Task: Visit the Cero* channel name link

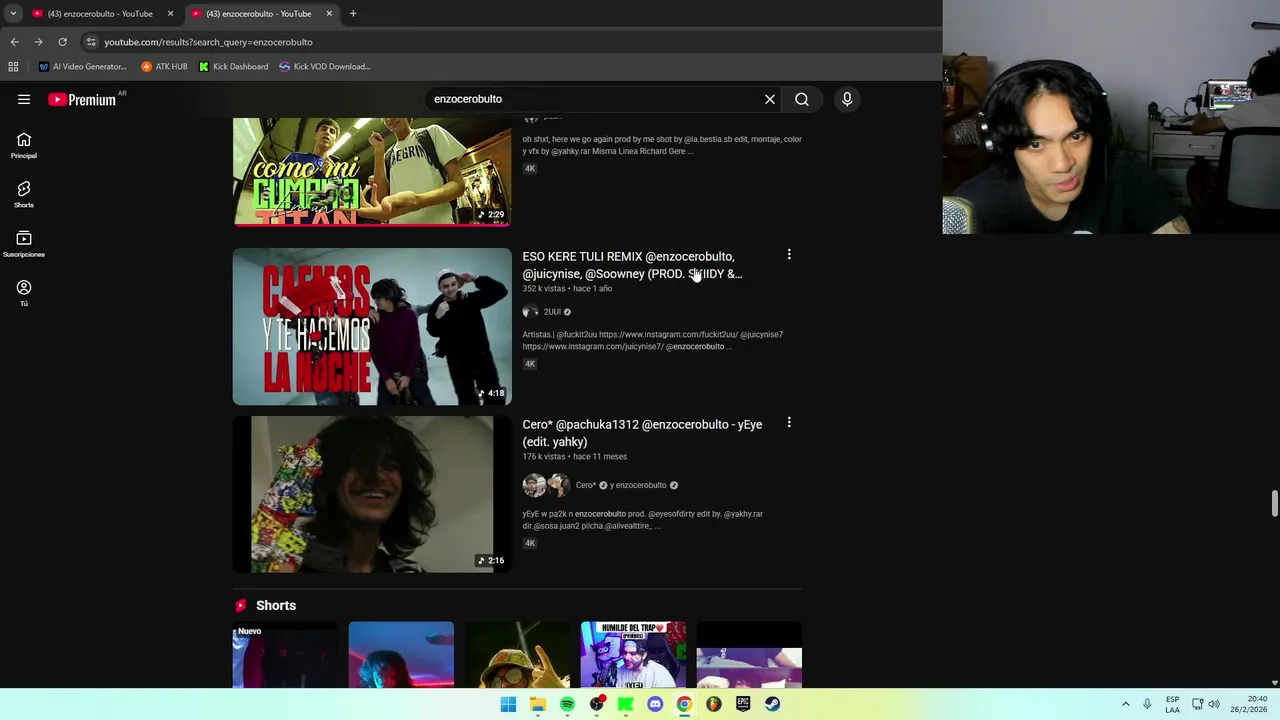Action: point(586,485)
